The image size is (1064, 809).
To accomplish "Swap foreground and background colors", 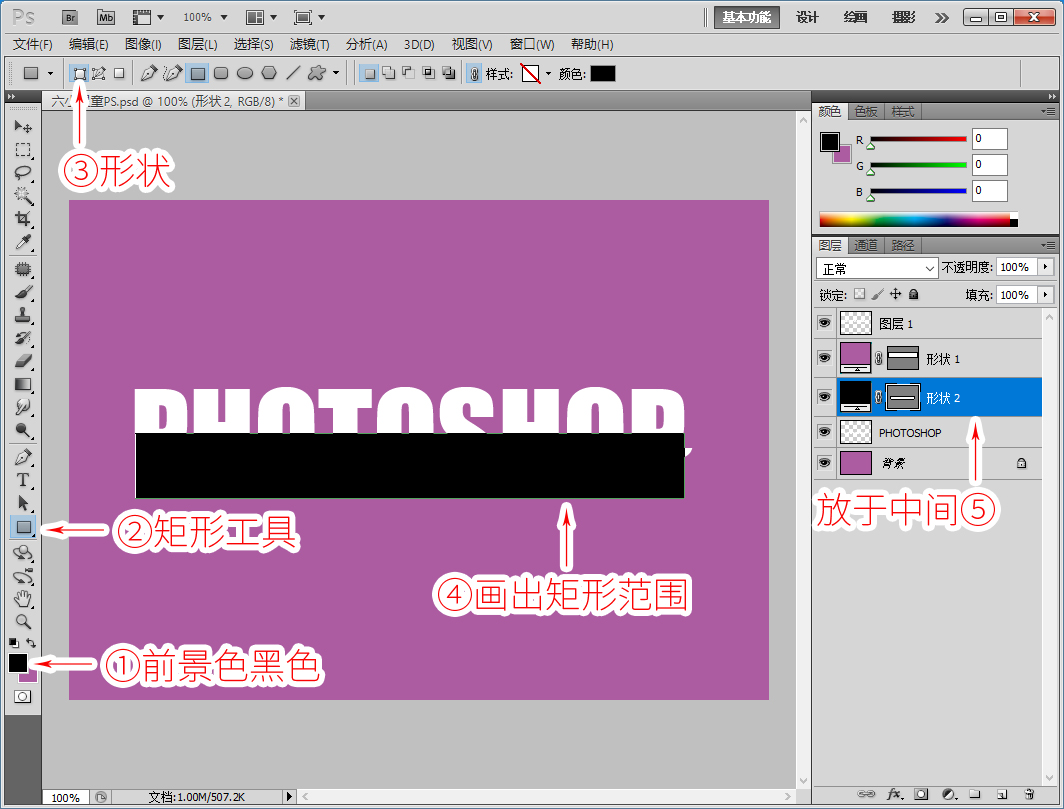I will coord(31,642).
